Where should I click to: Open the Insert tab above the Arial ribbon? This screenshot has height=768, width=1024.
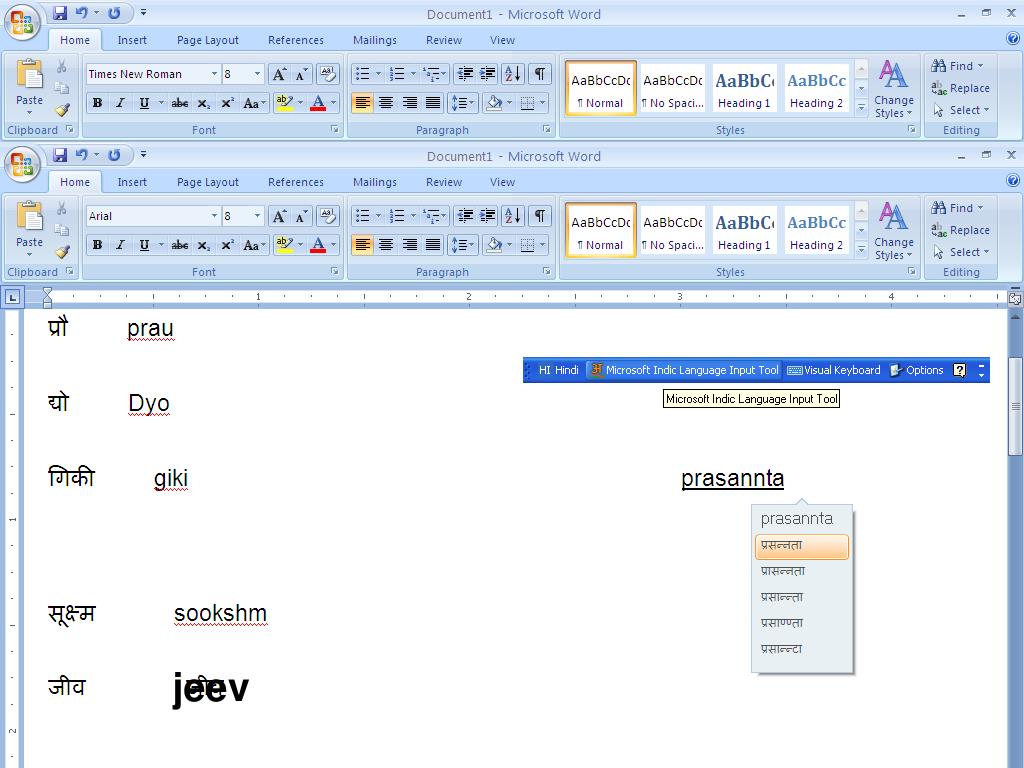tap(132, 182)
